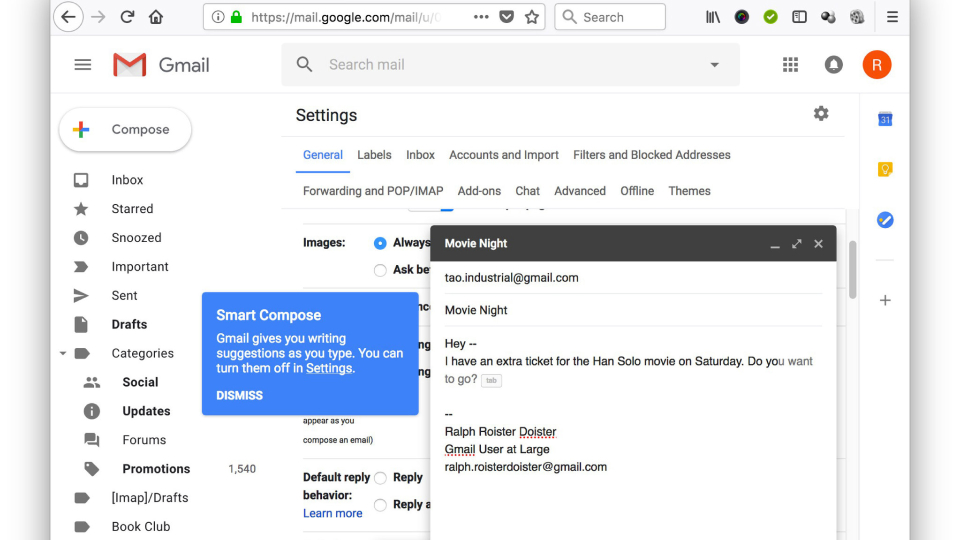Click the settings page vertical scrollbar
Viewport: 960px width, 540px height.
[x=852, y=269]
